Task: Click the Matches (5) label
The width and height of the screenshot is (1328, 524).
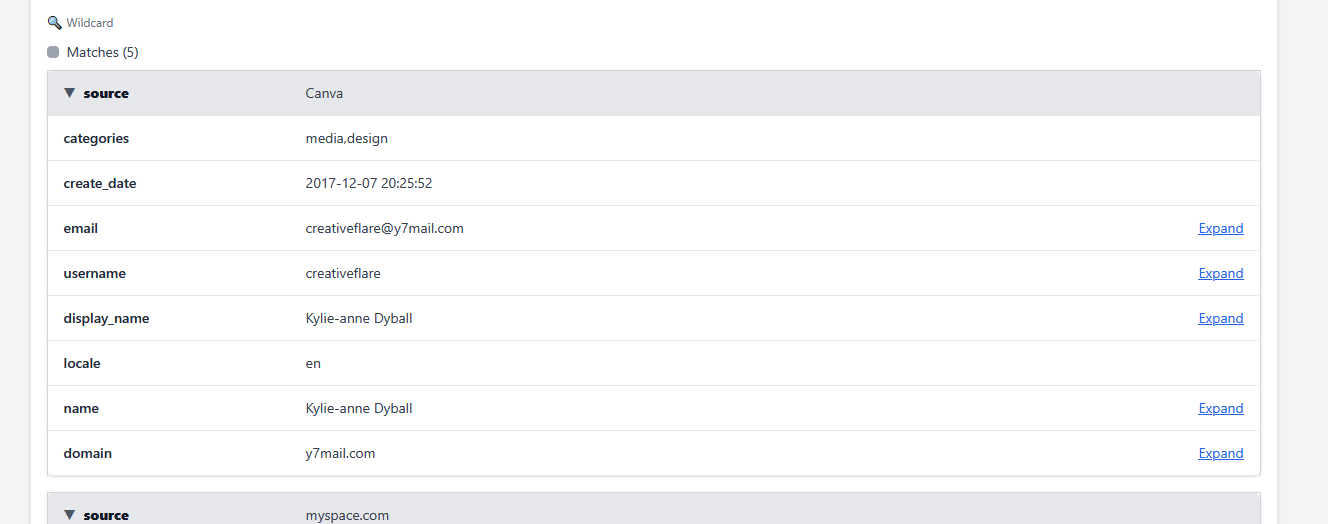Action: pyautogui.click(x=102, y=52)
